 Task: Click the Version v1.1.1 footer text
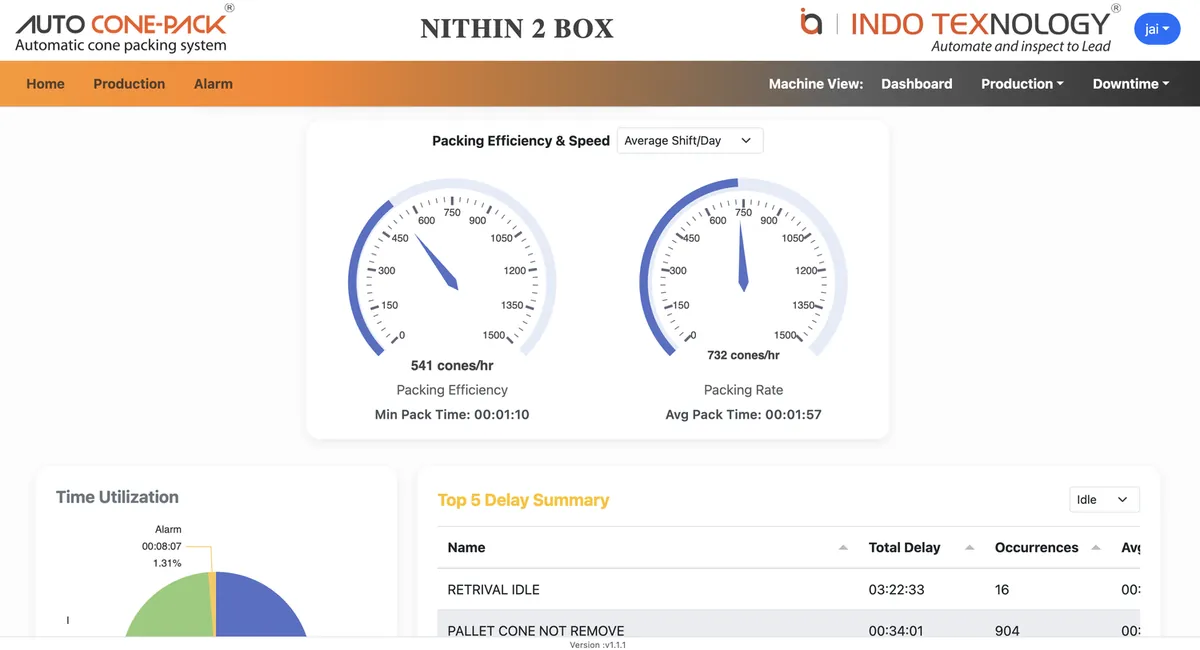tap(598, 644)
